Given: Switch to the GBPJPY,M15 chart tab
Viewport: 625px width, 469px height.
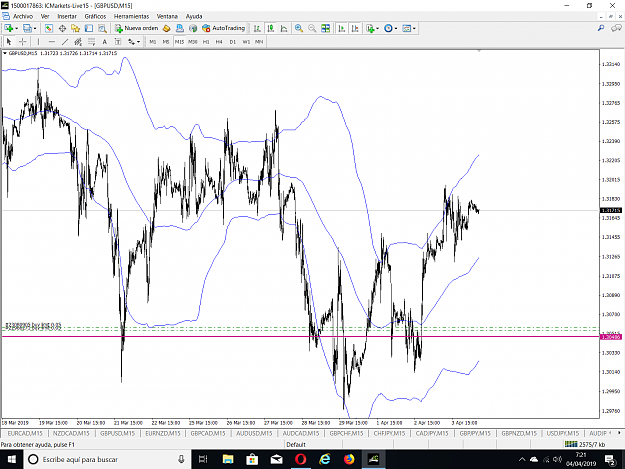Looking at the screenshot, I should pyautogui.click(x=475, y=433).
